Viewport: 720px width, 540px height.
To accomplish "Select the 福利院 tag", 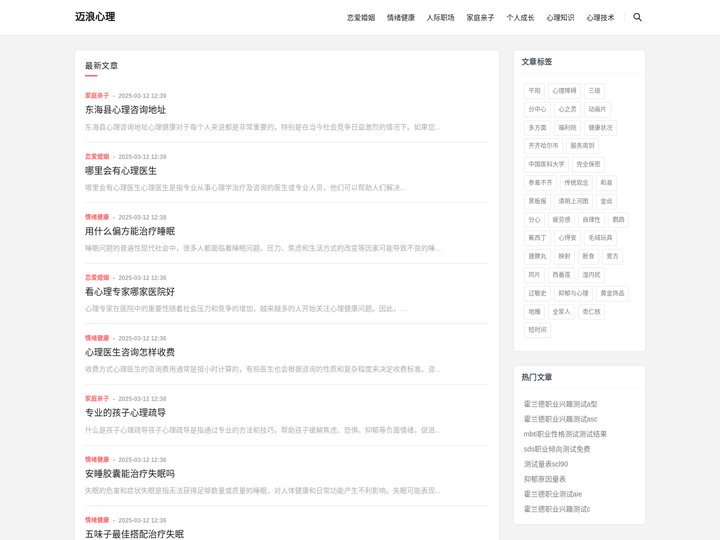I will click(567, 127).
